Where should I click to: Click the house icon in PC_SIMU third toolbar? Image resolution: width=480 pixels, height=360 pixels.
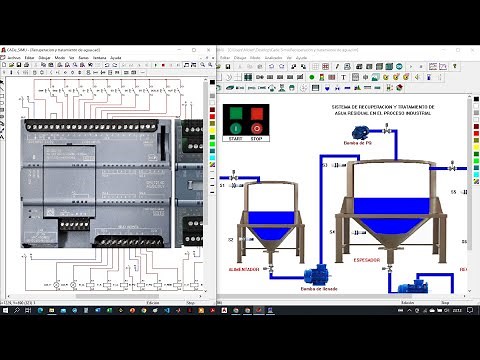click(x=399, y=88)
